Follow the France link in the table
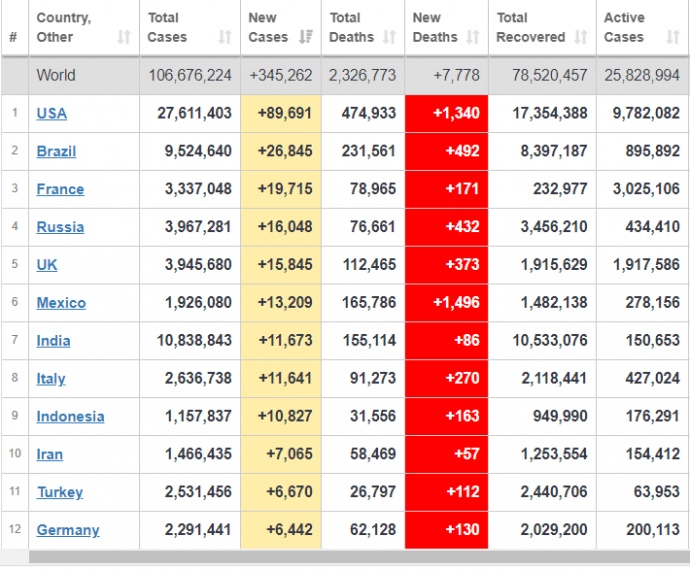This screenshot has height=570, width=690. coord(60,189)
